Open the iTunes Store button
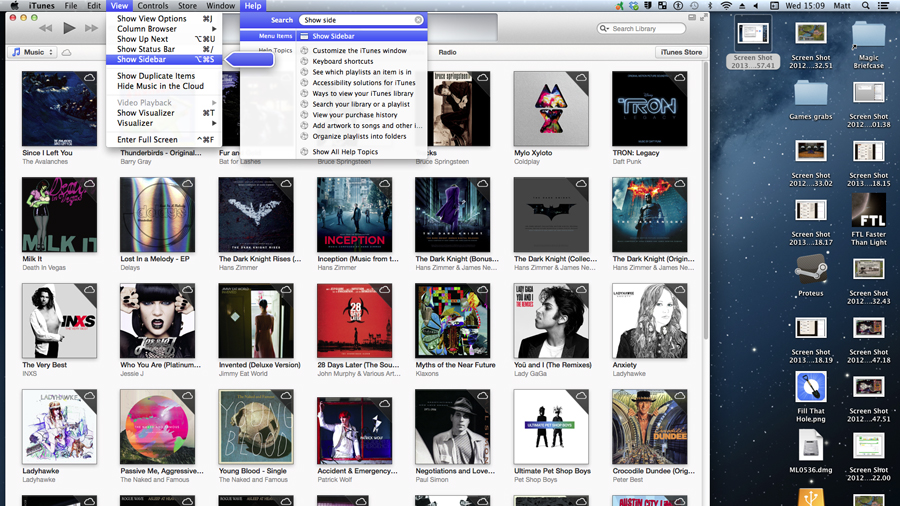Screen dimensions: 900x506 (x=681, y=52)
